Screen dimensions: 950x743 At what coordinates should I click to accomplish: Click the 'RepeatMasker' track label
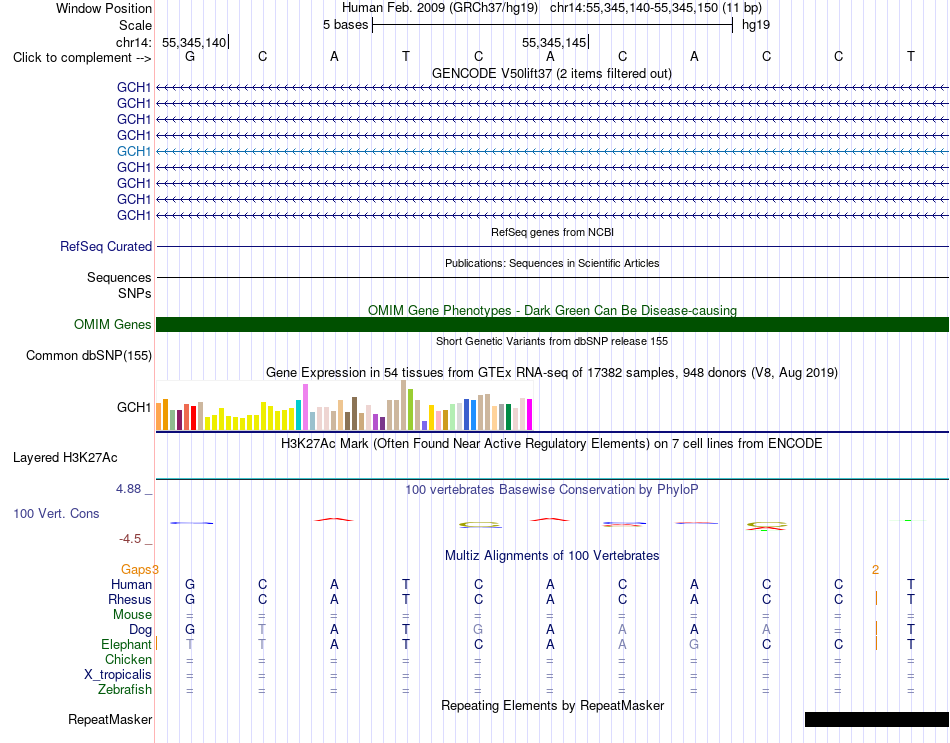point(110,720)
